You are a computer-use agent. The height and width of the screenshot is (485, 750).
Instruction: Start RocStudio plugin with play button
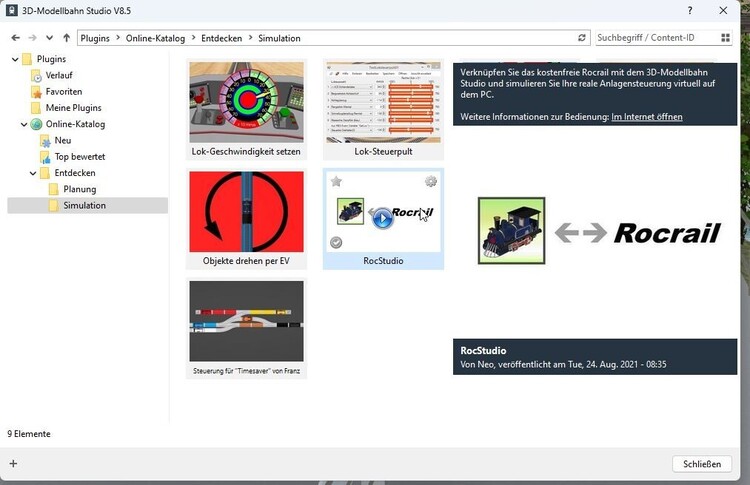pos(382,219)
